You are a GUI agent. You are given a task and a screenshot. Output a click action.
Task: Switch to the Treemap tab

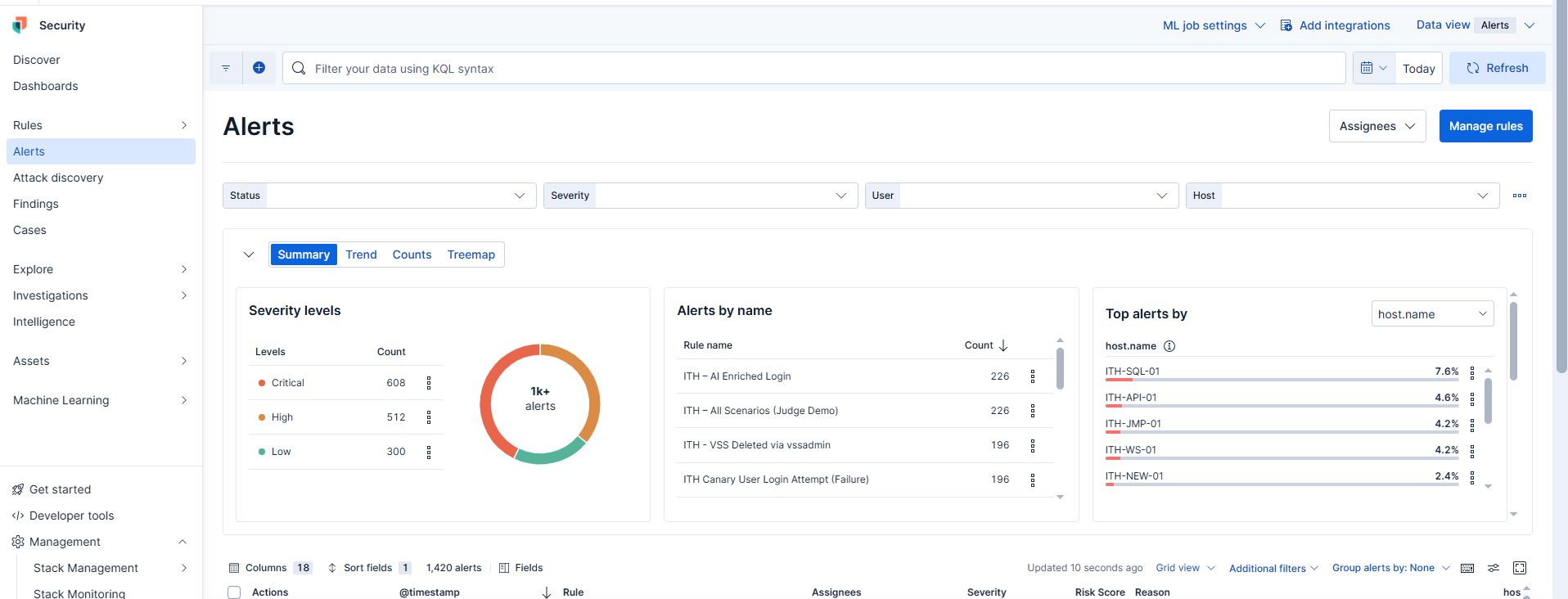[x=471, y=254]
